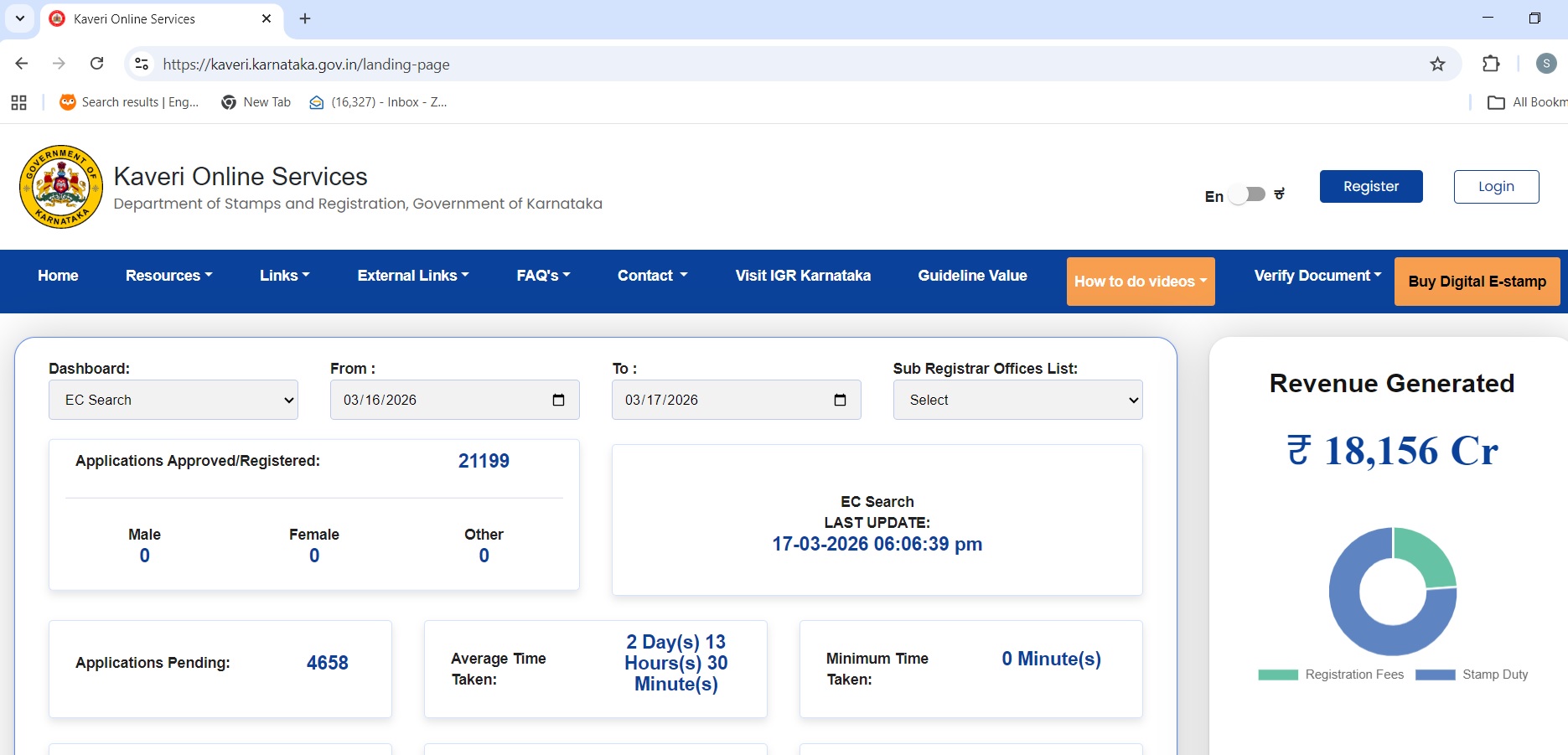Click the Karnataka government emblem logo
The image size is (1568, 755).
(61, 187)
